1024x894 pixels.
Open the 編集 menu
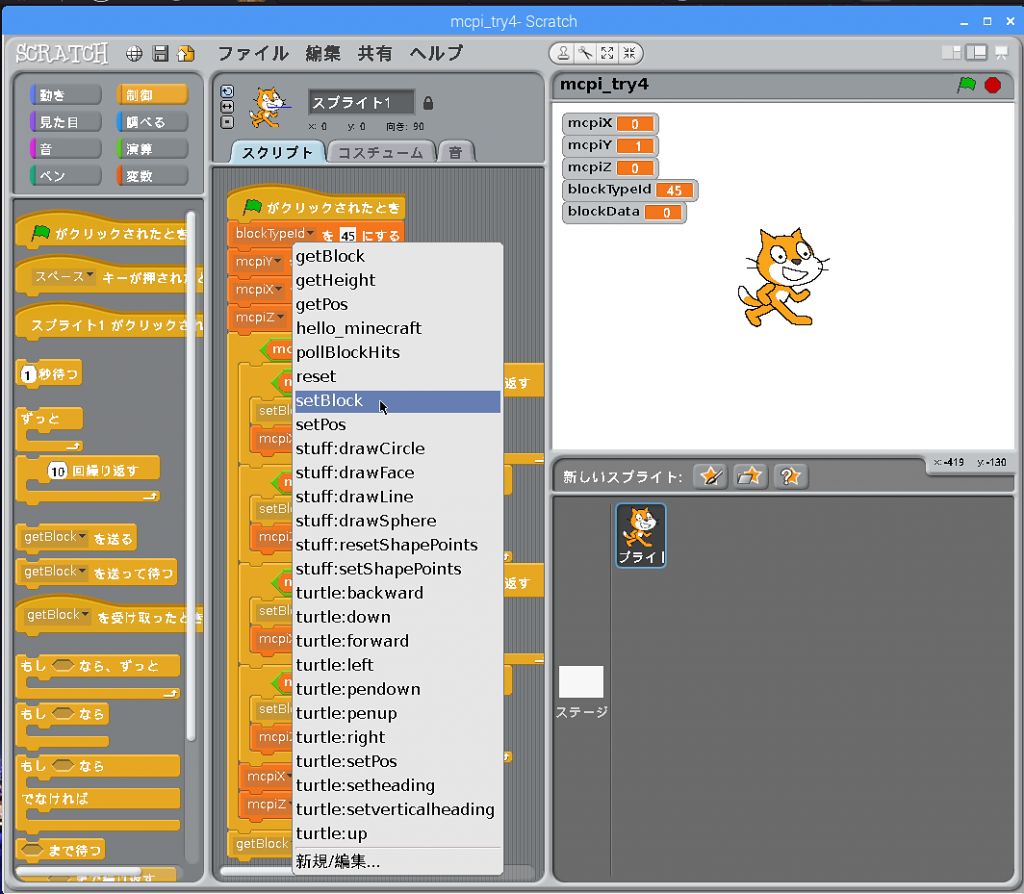point(323,54)
